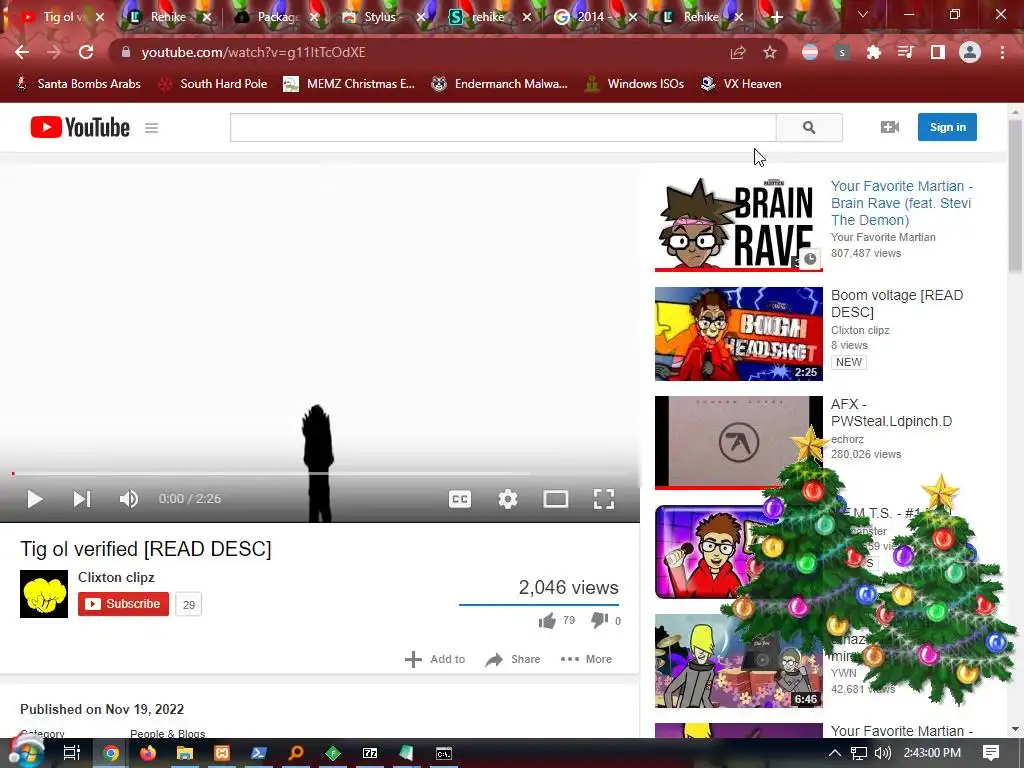The height and width of the screenshot is (768, 1024).
Task: Click the Sign in button
Action: point(947,127)
